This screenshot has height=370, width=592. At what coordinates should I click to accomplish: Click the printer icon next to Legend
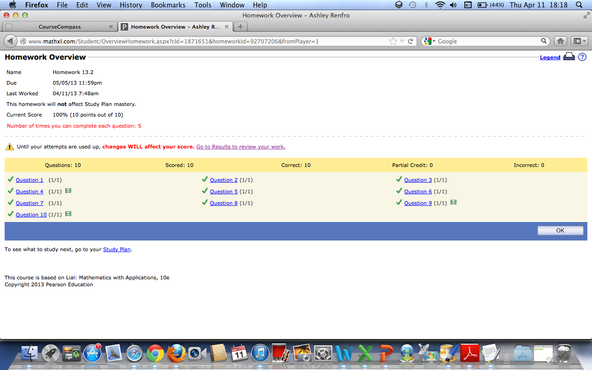(x=569, y=57)
